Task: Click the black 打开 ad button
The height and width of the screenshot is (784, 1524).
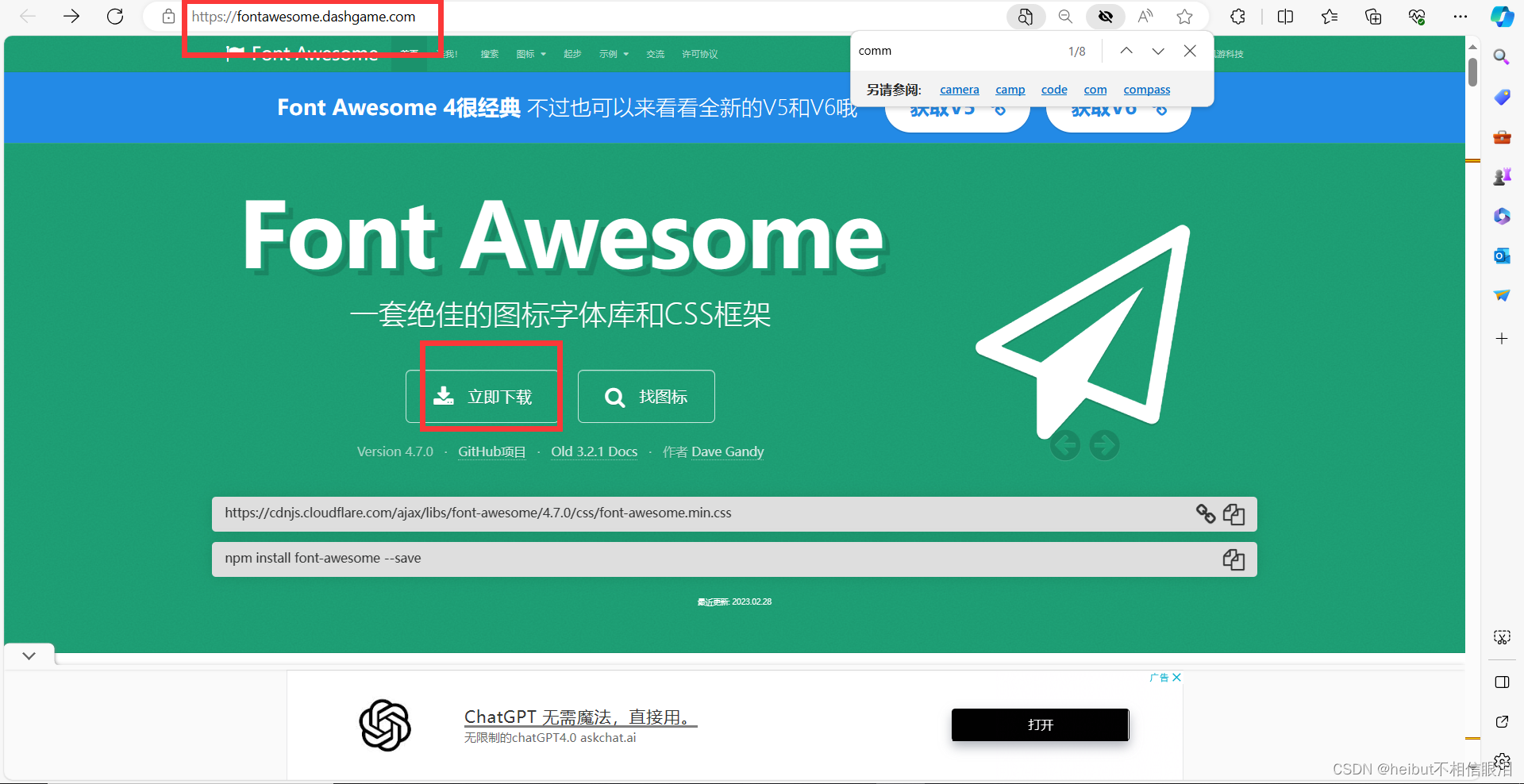Action: pyautogui.click(x=1040, y=724)
